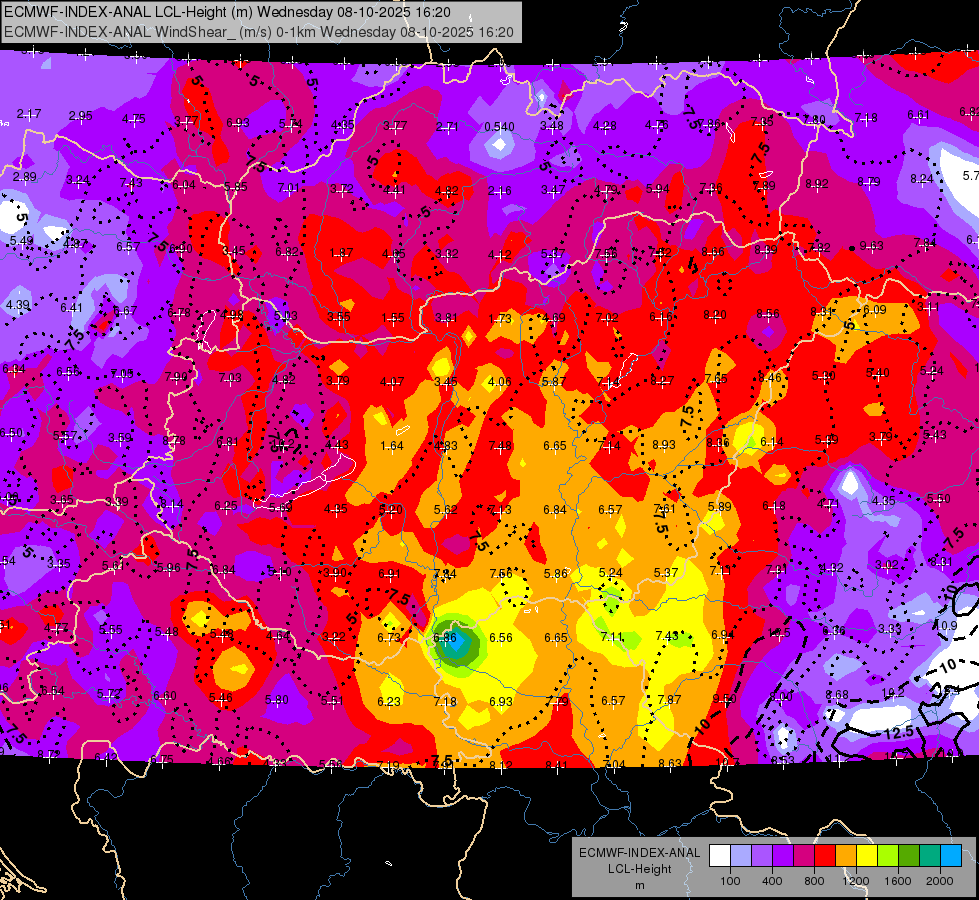The height and width of the screenshot is (900, 979).
Task: Click the yellow legend swatch
Action: click(867, 856)
